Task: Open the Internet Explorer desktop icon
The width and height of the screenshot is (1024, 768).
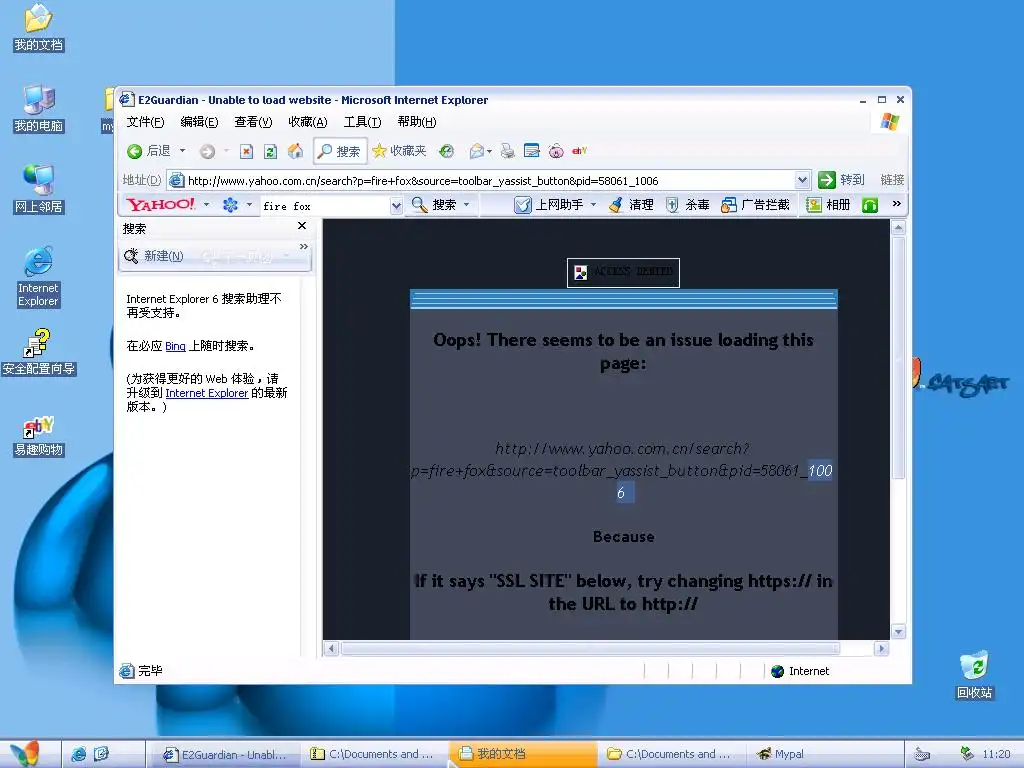Action: point(39,276)
